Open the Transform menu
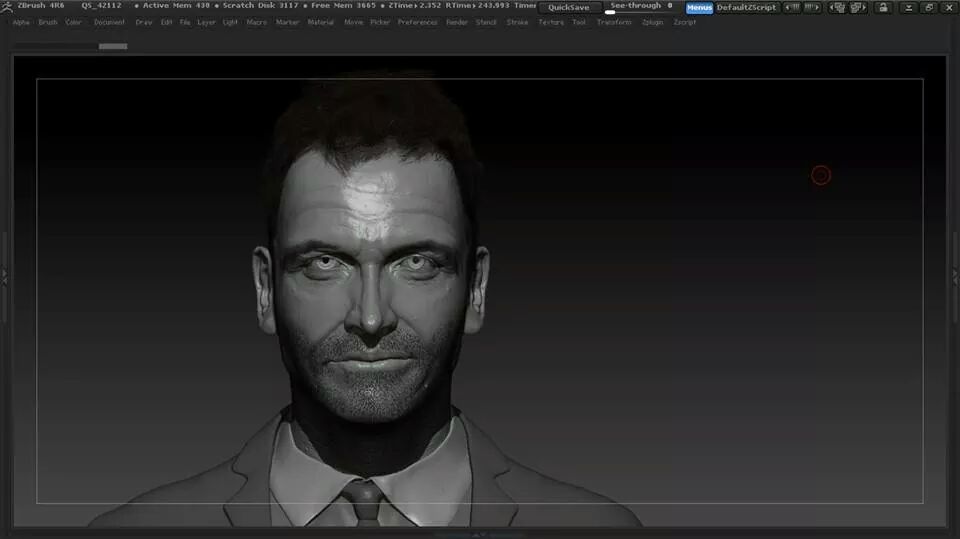The height and width of the screenshot is (539, 960). (x=614, y=22)
